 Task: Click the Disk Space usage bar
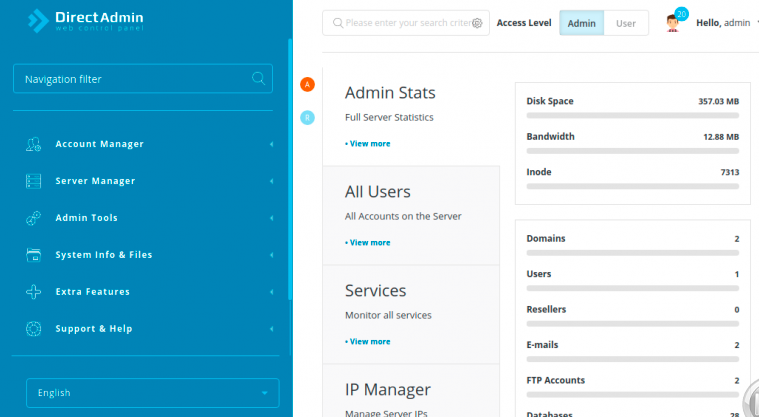(632, 116)
